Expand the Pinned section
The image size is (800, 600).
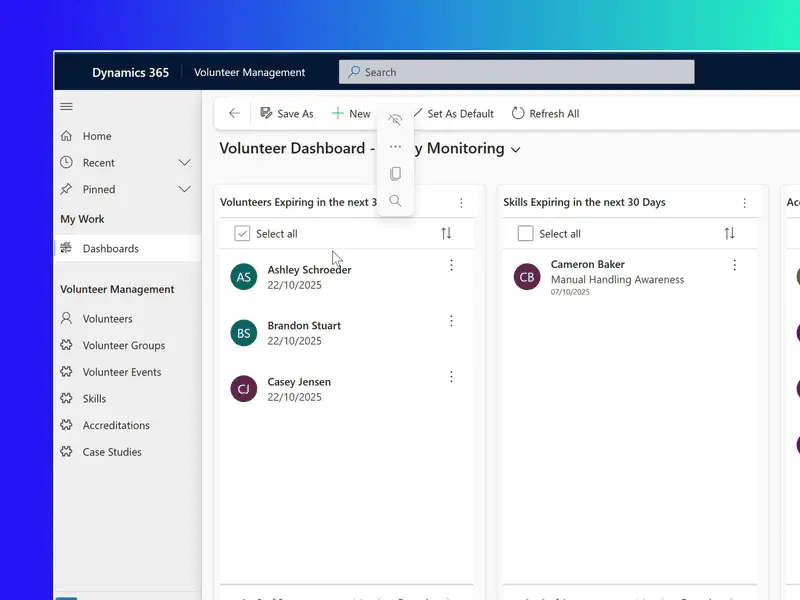click(184, 189)
